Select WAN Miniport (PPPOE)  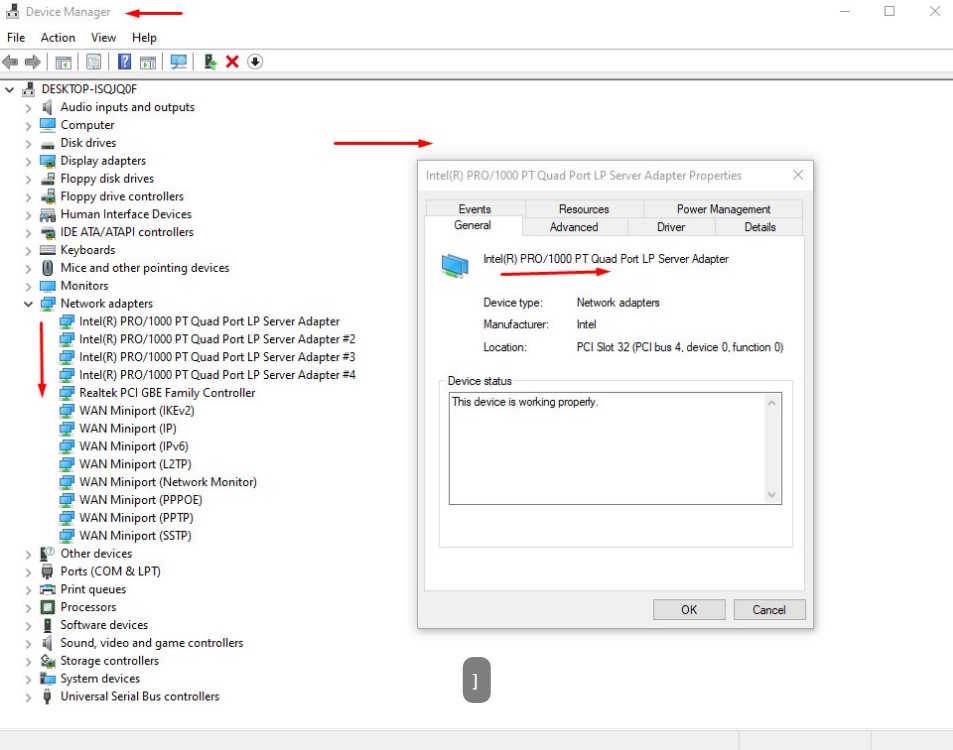click(140, 500)
